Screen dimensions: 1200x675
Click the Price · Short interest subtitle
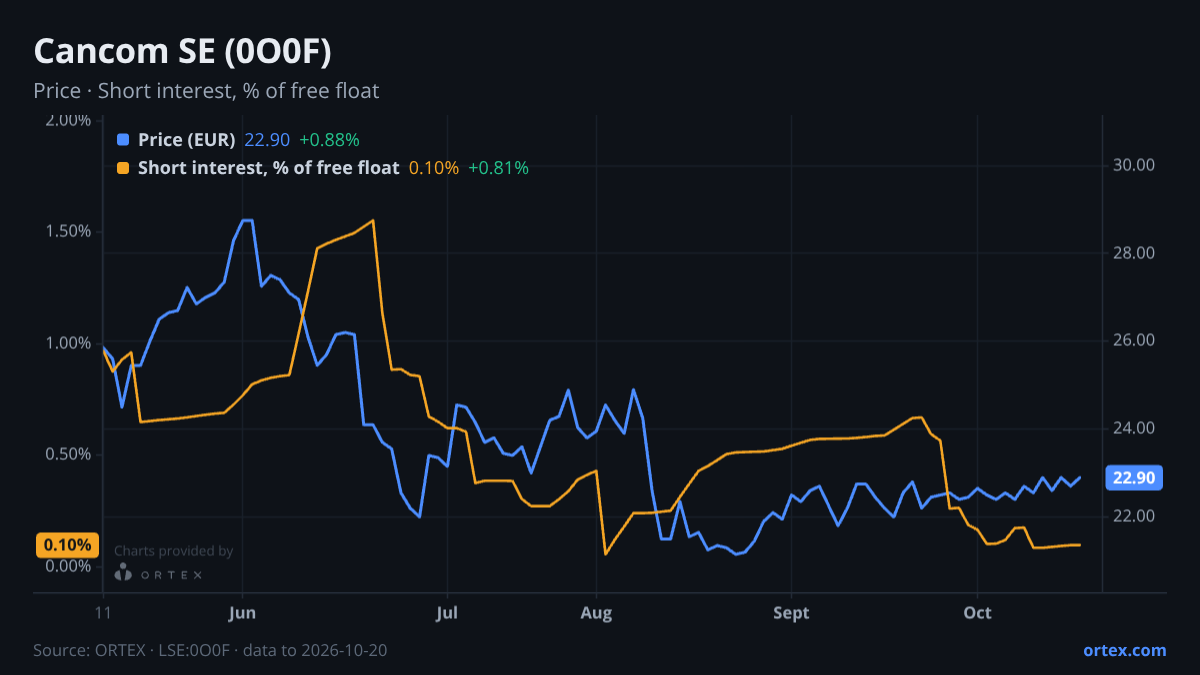pos(206,91)
